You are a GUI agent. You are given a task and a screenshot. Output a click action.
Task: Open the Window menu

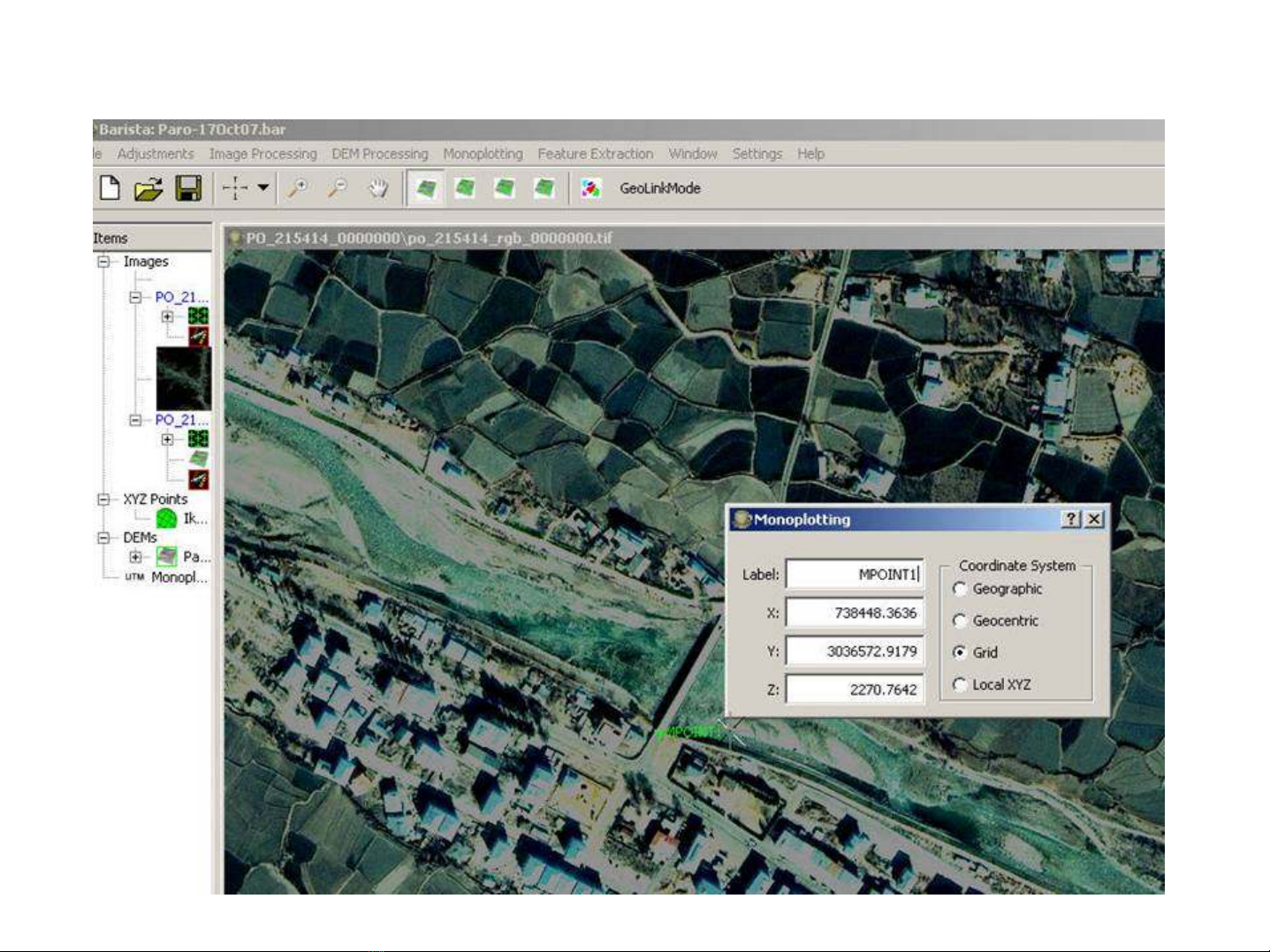coord(693,154)
